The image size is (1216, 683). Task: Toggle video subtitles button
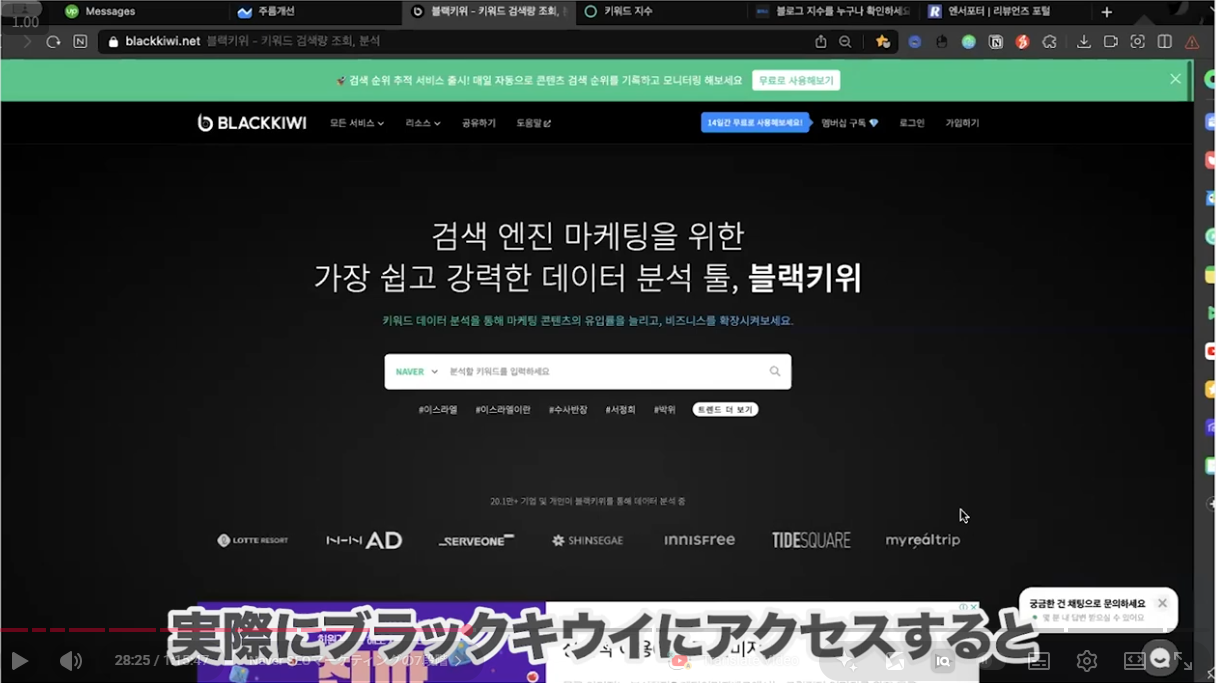[1039, 661]
